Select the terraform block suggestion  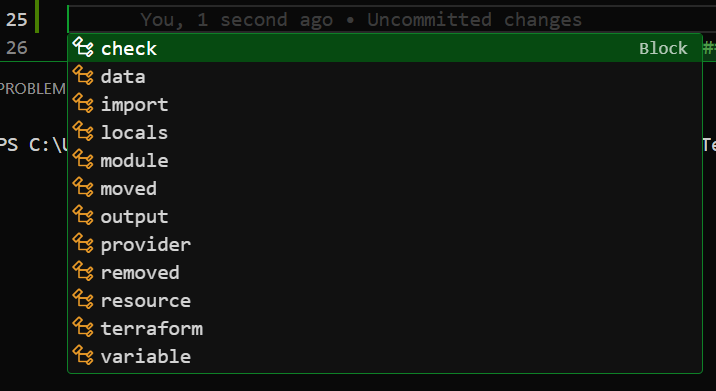pos(384,328)
